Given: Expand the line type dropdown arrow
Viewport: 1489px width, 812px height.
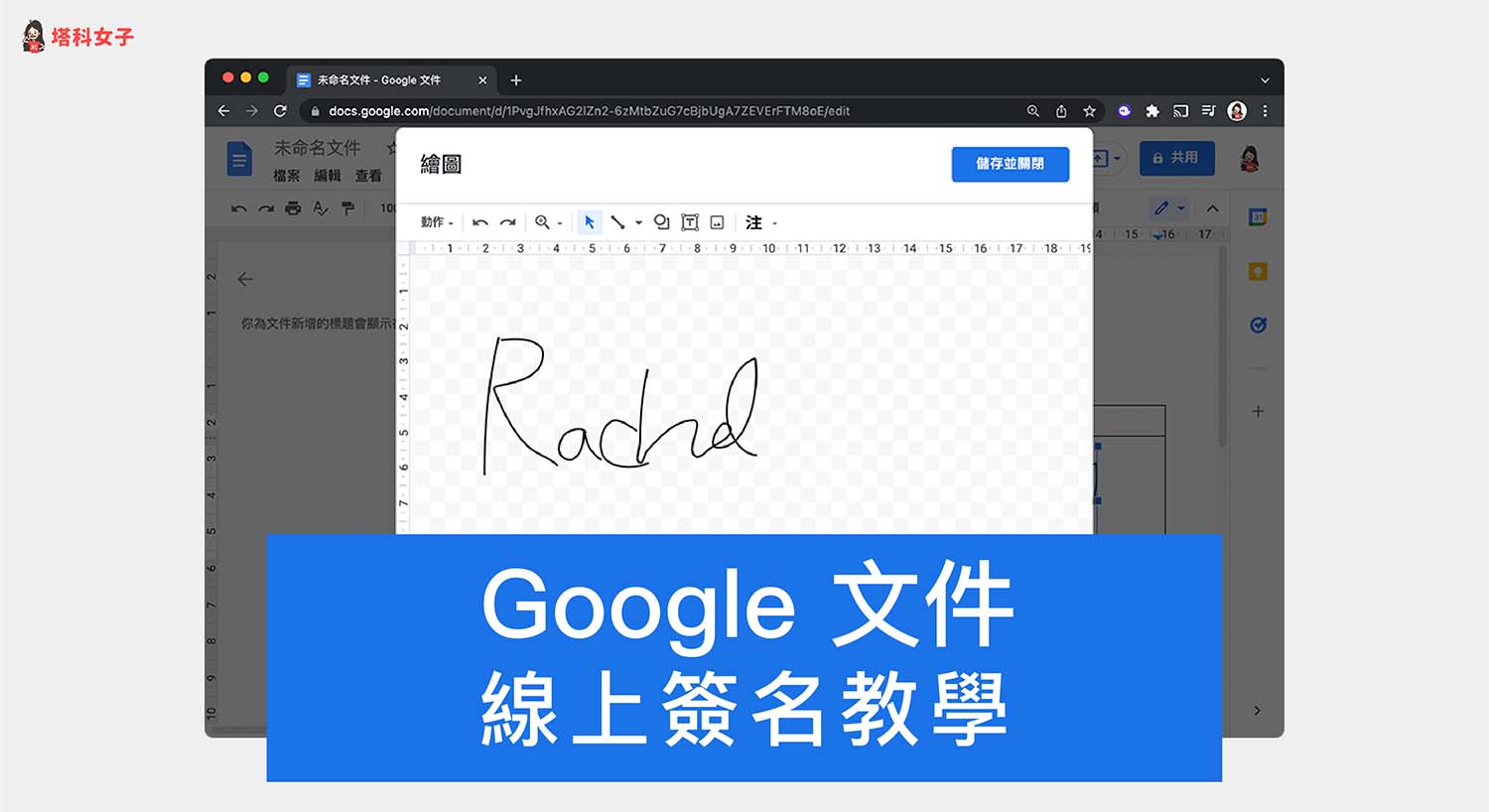Looking at the screenshot, I should click(638, 223).
